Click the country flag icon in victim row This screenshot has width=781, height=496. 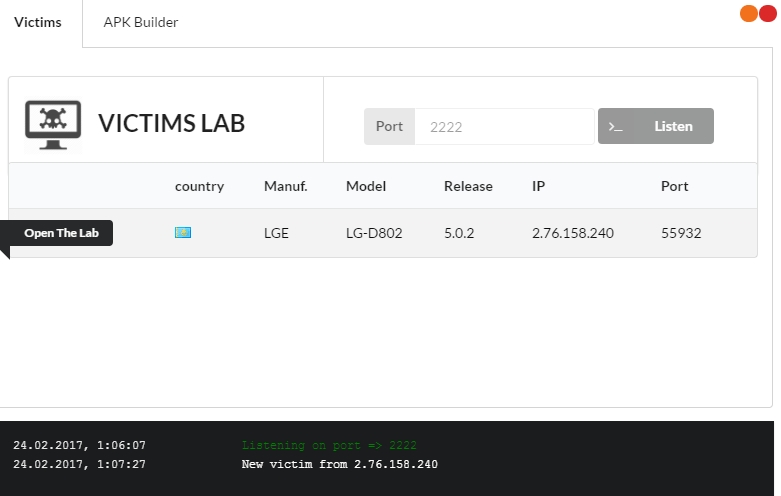tap(183, 233)
